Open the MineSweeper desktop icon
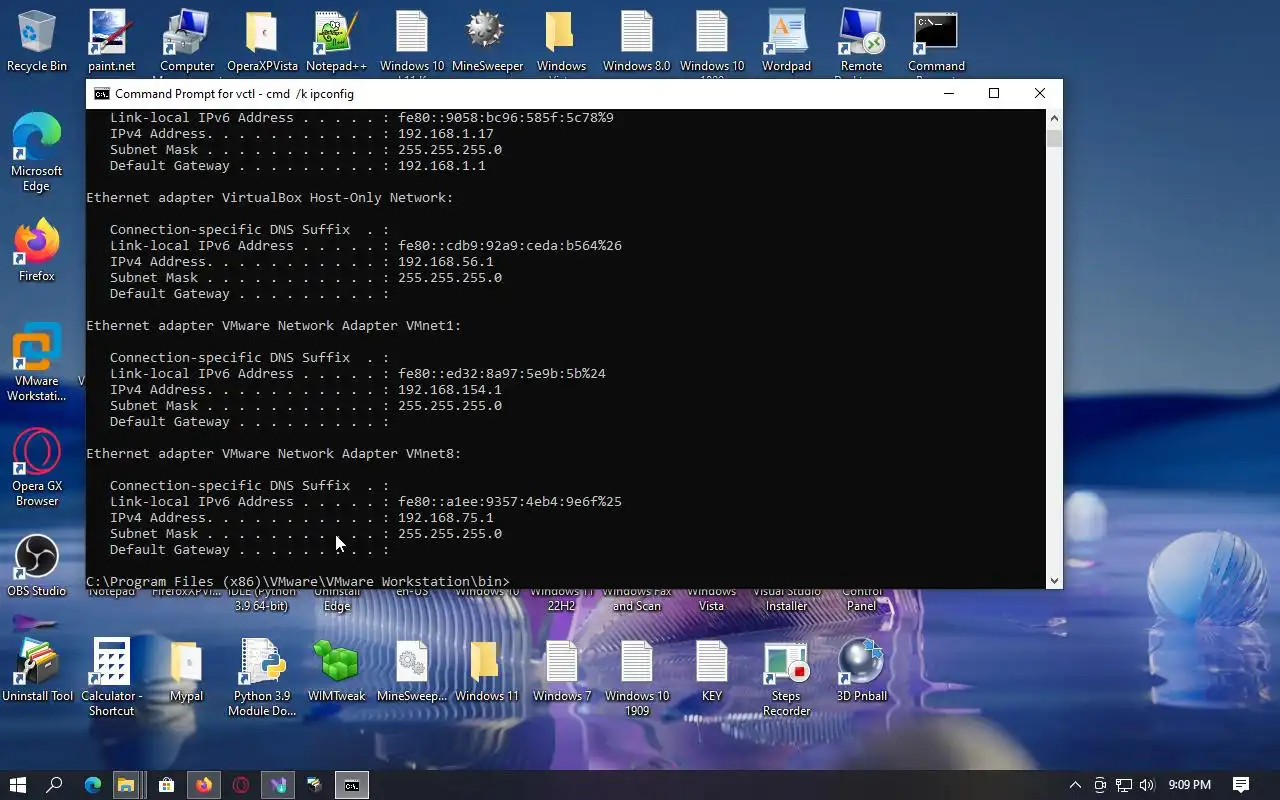 [487, 40]
